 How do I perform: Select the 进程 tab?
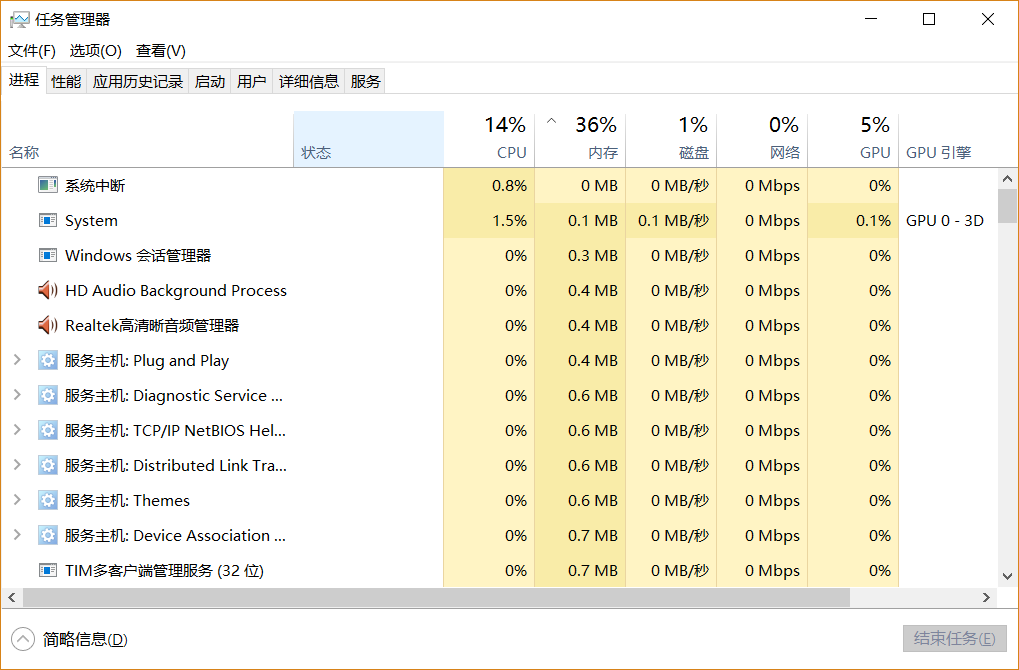click(24, 80)
